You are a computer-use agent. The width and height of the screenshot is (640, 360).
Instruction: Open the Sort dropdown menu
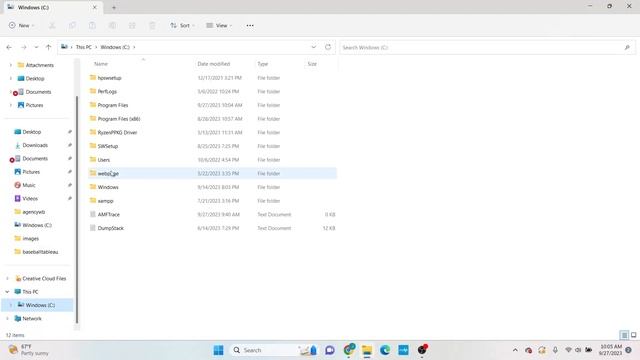[x=182, y=25]
